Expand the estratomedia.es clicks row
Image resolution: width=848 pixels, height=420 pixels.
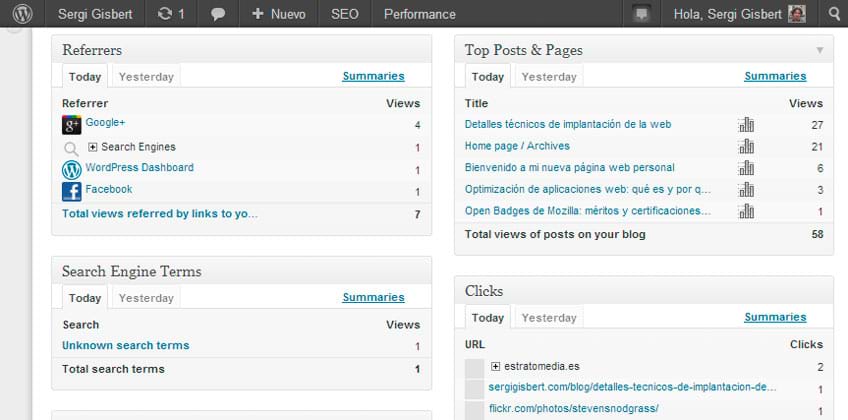click(x=495, y=367)
